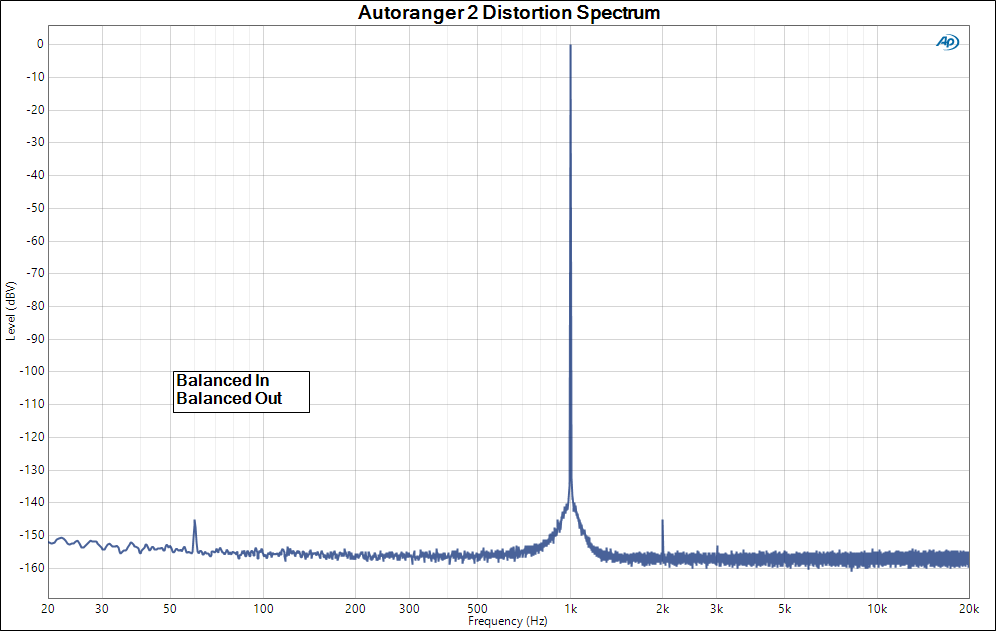Click the 3k frequency axis tick label

point(717,609)
